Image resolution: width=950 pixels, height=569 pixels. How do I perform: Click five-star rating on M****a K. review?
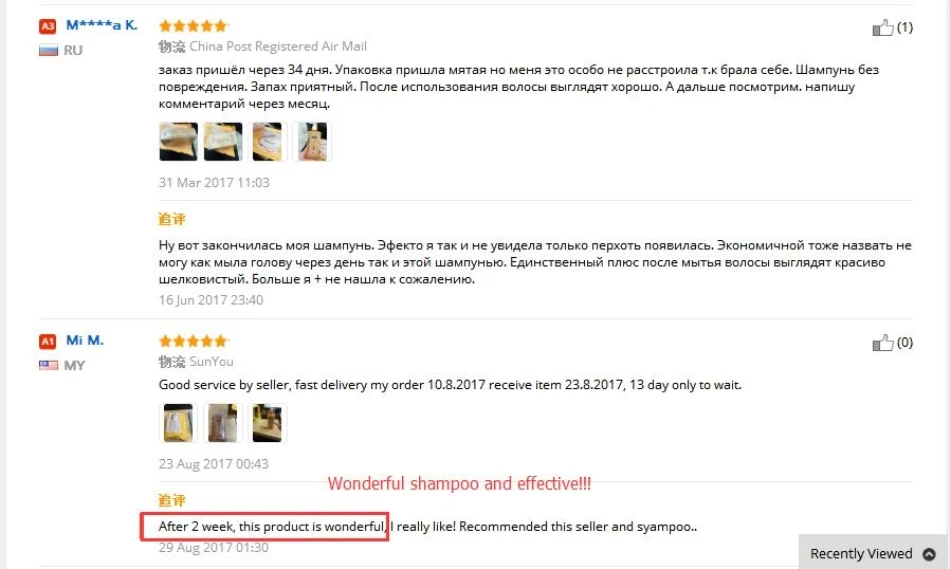pyautogui.click(x=193, y=25)
